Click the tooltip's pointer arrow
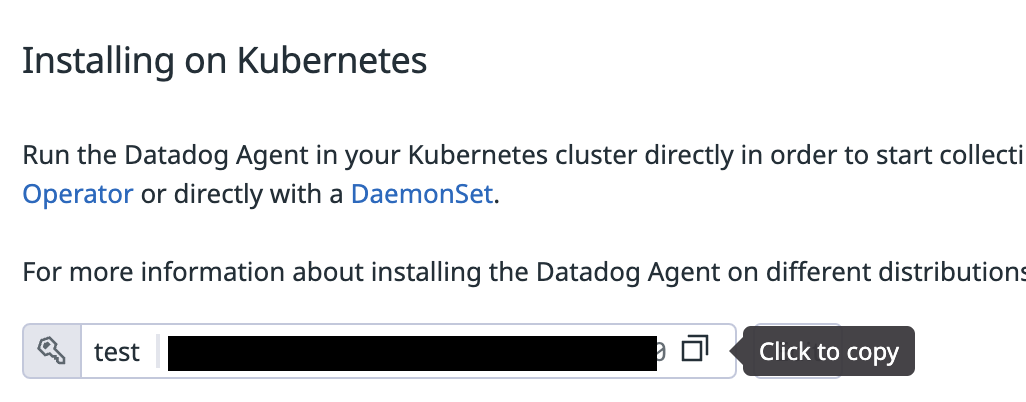The height and width of the screenshot is (402, 1026). pos(737,352)
